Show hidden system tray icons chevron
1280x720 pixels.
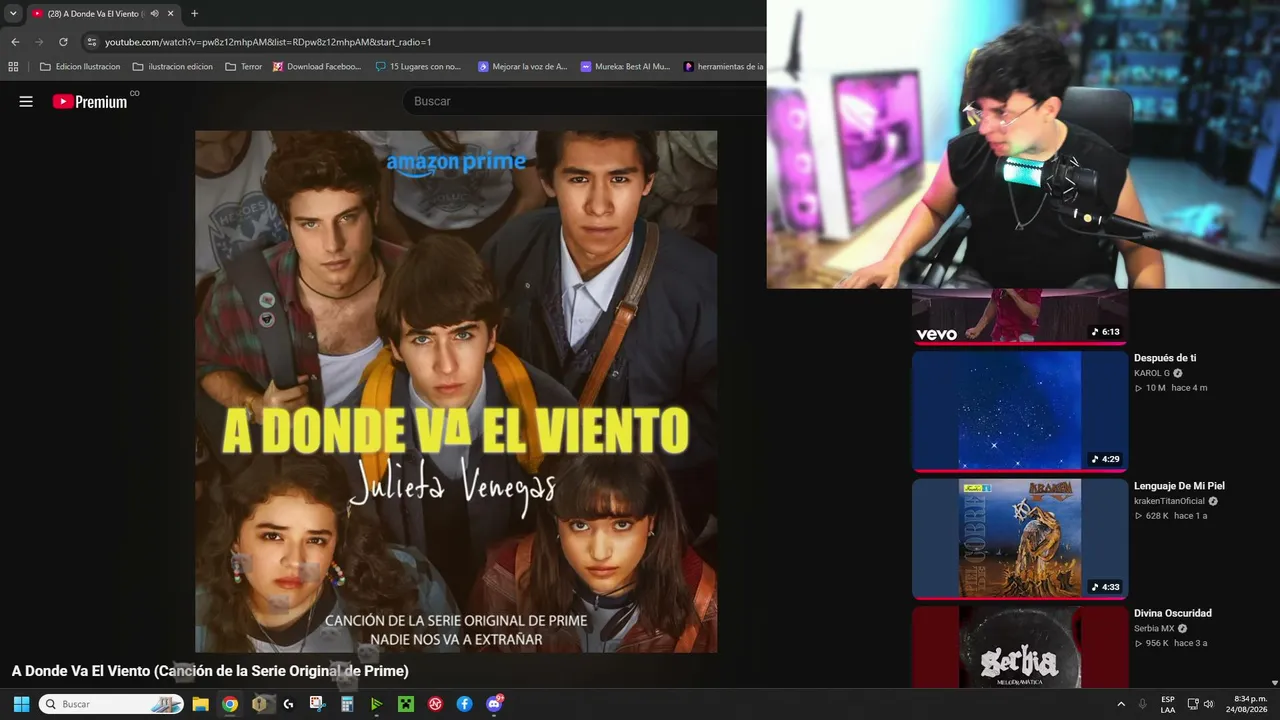(1121, 704)
